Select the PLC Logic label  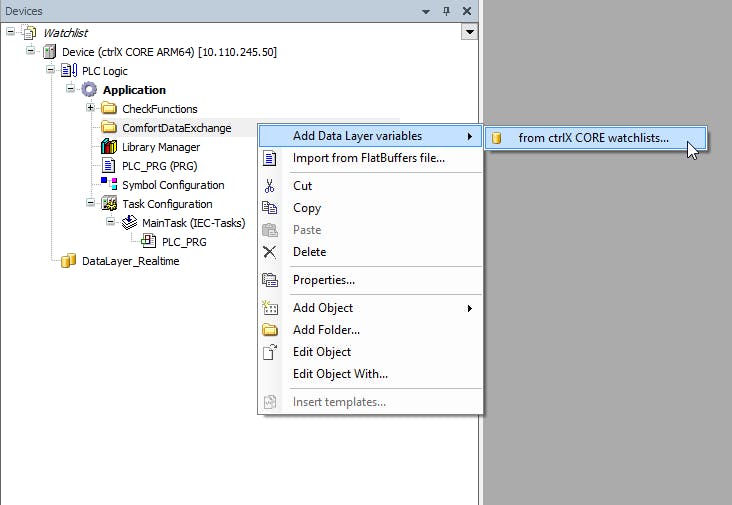[105, 71]
